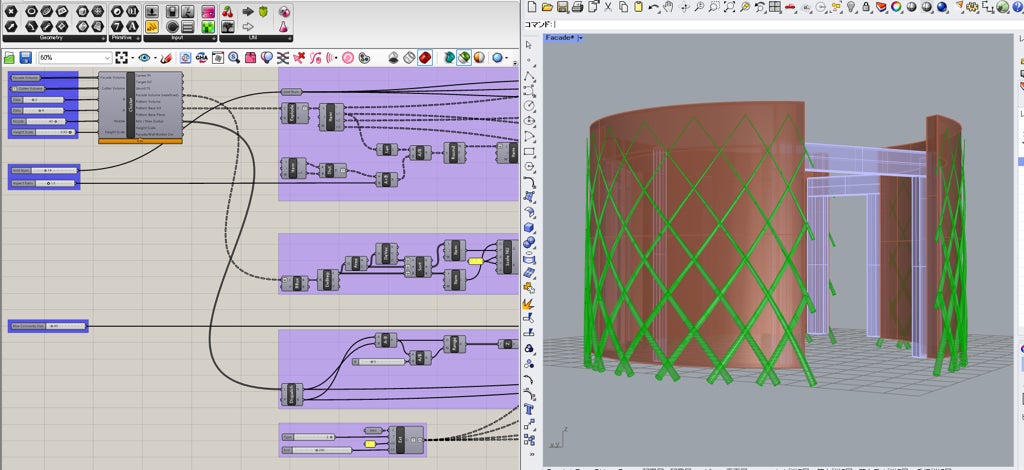
Task: Select the Primitive component category tab
Action: [x=123, y=38]
